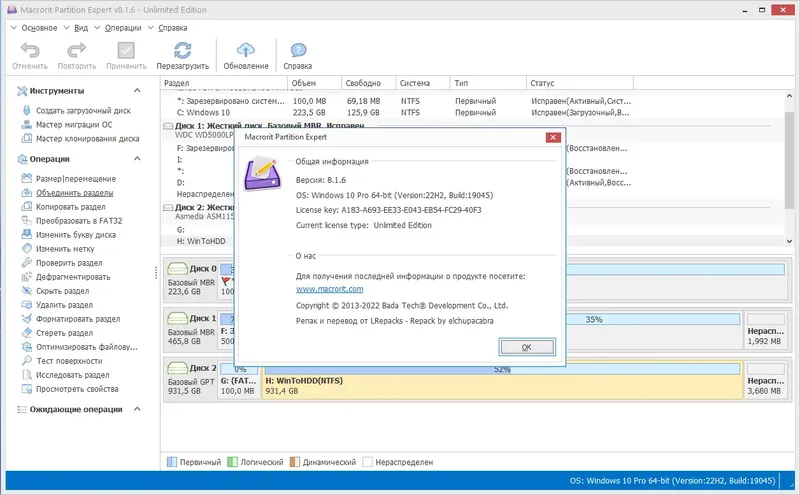Select Дефрагментировать operation
The width and height of the screenshot is (800, 495).
point(73,277)
